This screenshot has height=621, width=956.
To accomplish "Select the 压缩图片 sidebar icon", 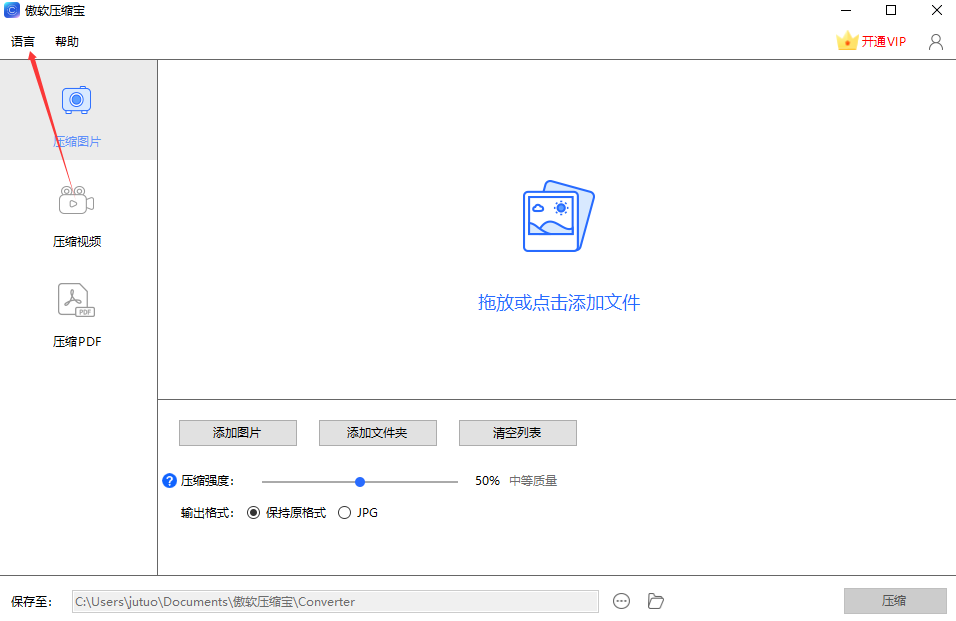I will point(76,100).
